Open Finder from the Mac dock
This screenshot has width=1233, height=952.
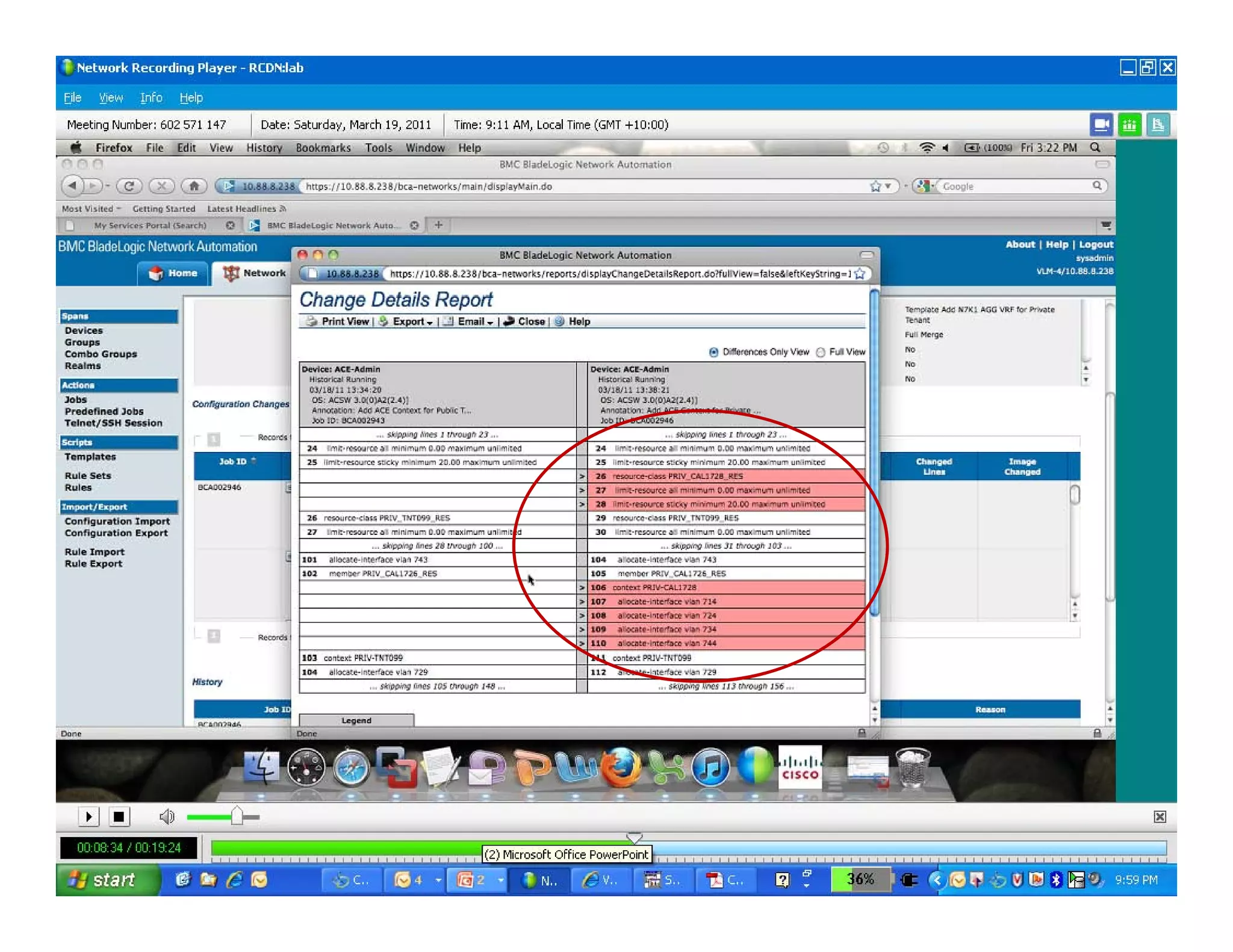[261, 768]
